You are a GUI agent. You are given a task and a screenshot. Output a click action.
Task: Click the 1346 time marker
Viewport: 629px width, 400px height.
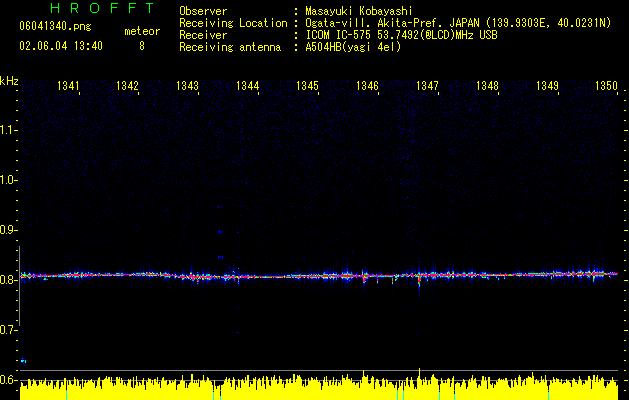pyautogui.click(x=367, y=85)
